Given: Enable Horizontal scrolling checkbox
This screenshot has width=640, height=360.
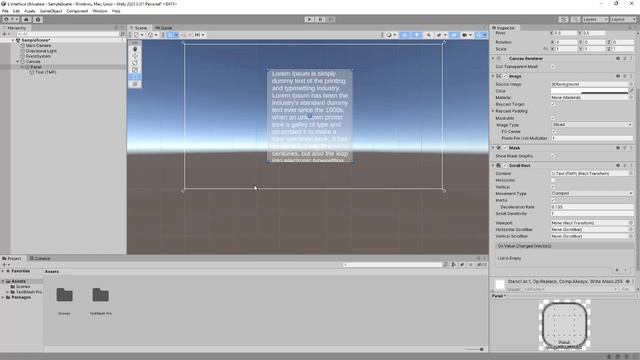Looking at the screenshot, I should [x=553, y=180].
